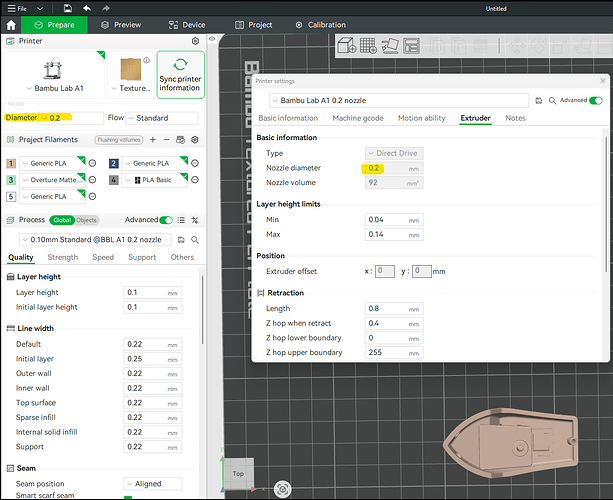Click the Add cube icon in toolbar

(346, 45)
